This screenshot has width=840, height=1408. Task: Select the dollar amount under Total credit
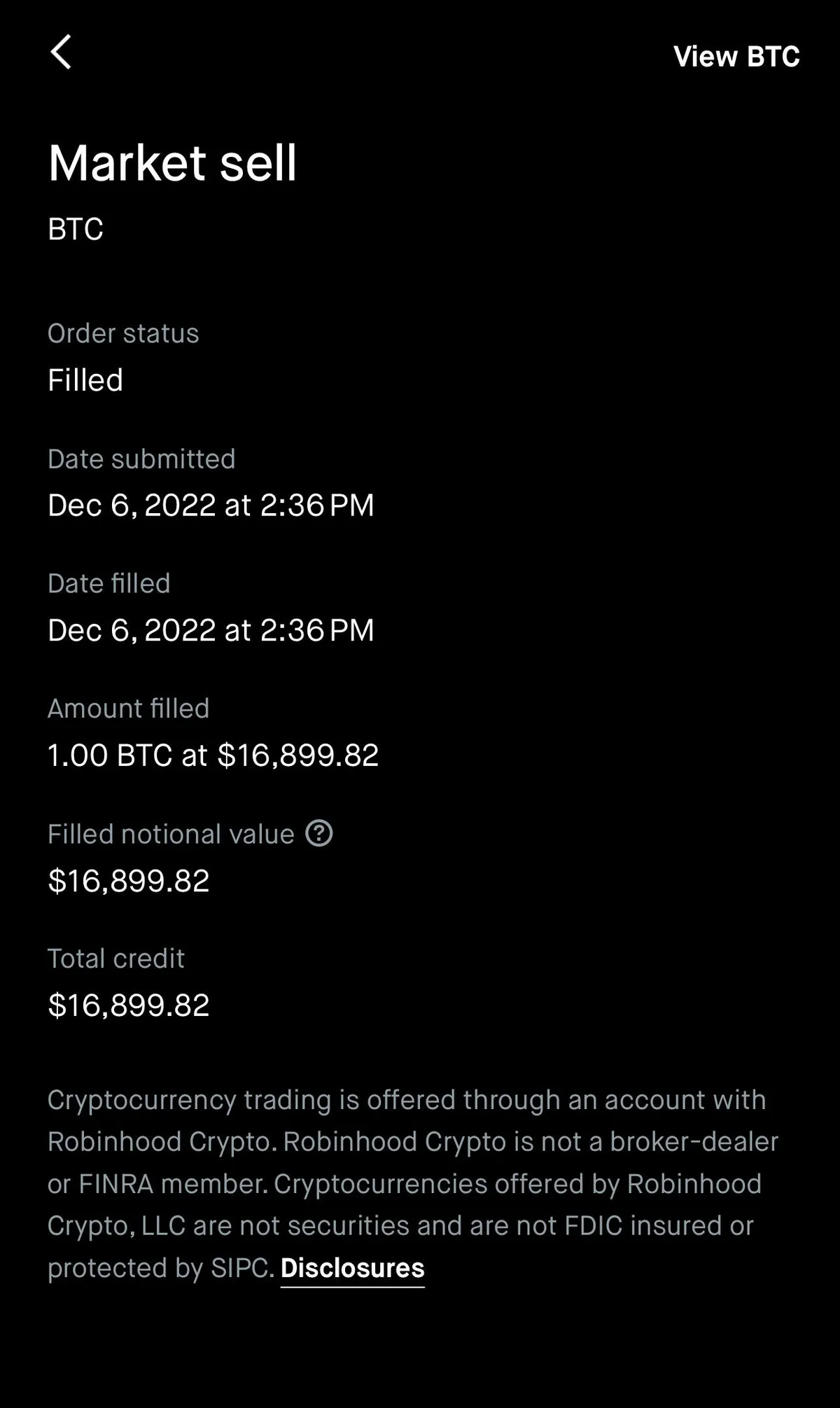point(129,1005)
